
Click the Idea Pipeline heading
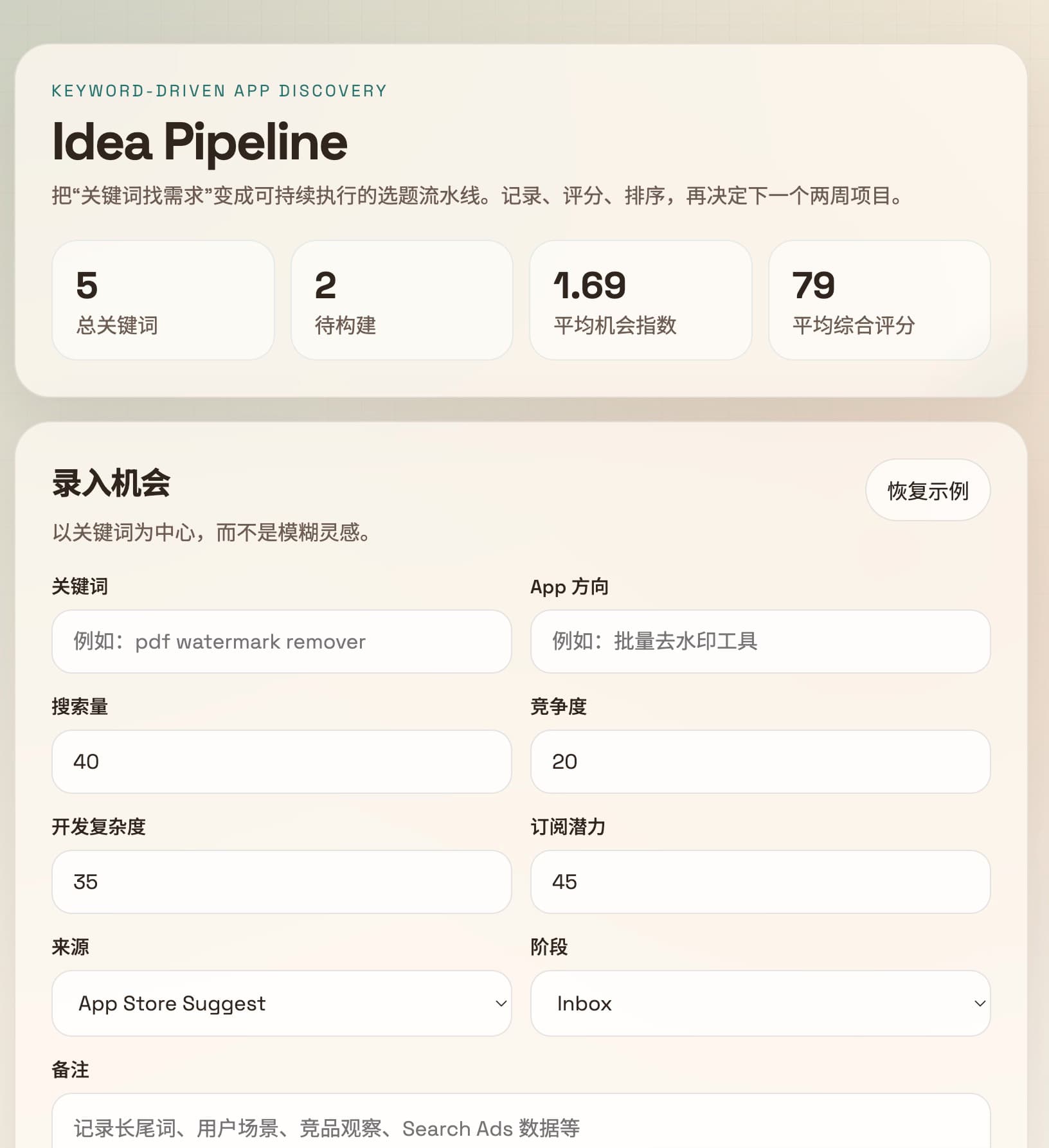click(x=199, y=143)
